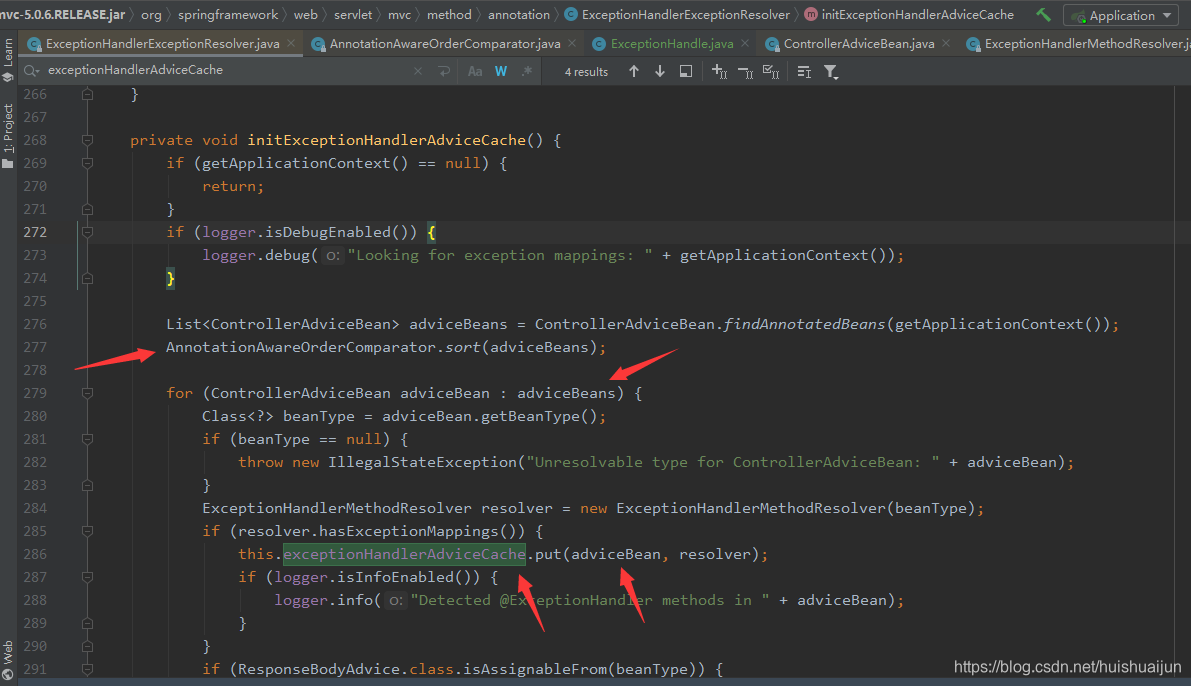Viewport: 1191px width, 686px height.
Task: Click the add occurrence icon in search bar
Action: click(x=718, y=70)
